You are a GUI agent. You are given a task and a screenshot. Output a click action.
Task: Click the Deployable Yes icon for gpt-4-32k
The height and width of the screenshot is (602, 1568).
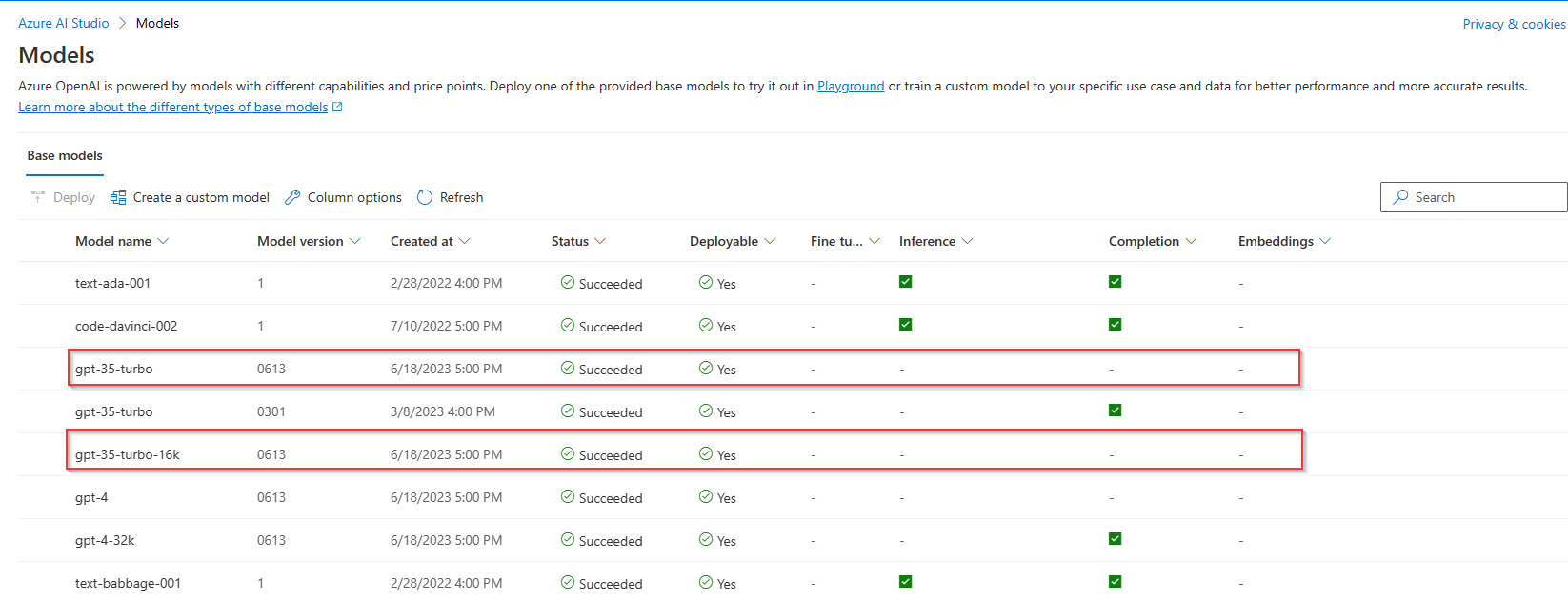(706, 539)
